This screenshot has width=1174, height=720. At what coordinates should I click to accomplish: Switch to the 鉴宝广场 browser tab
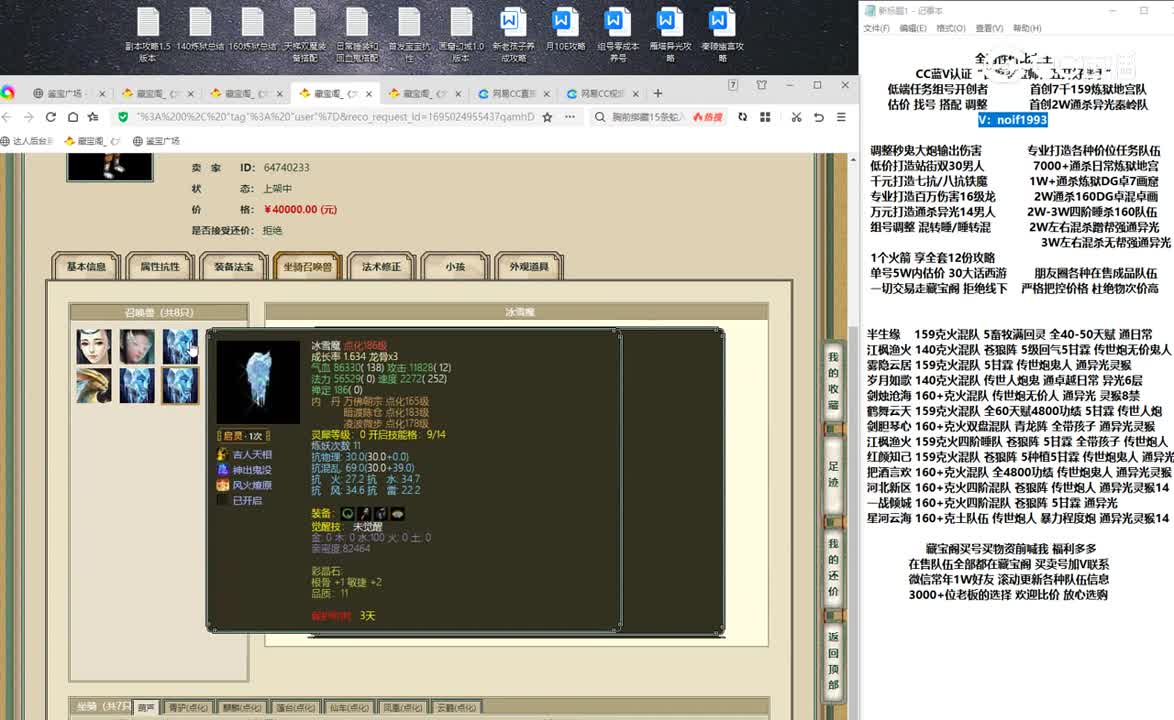click(x=64, y=94)
